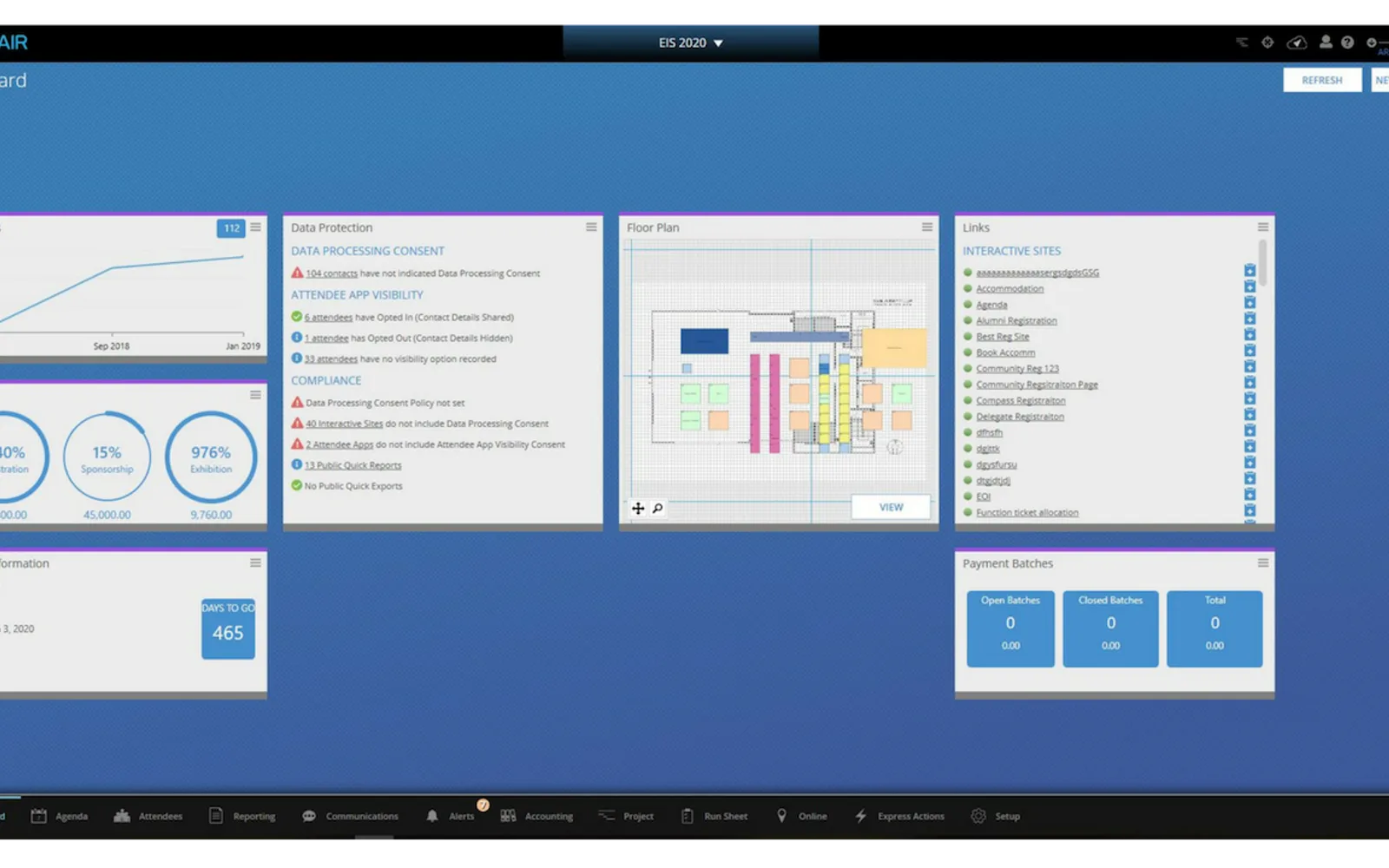
Task: Click the icon beside Alumni Registration link
Action: 1249,319
